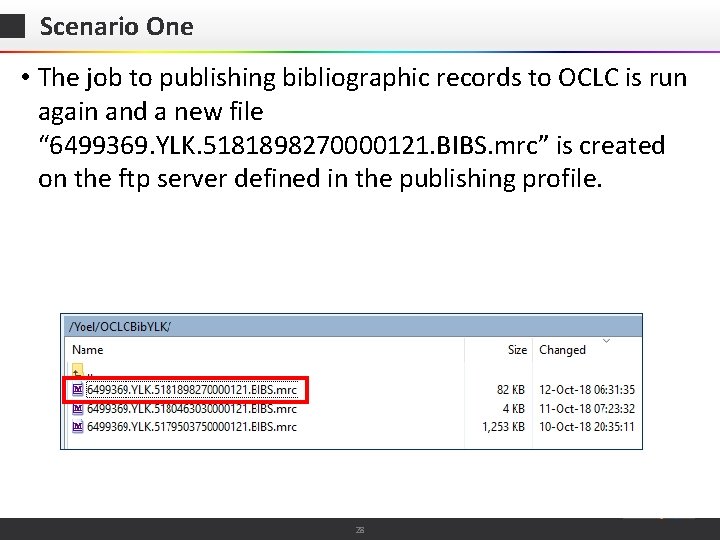
Task: Click the mrc file icon for 5179503750000121
Action: tap(78, 427)
